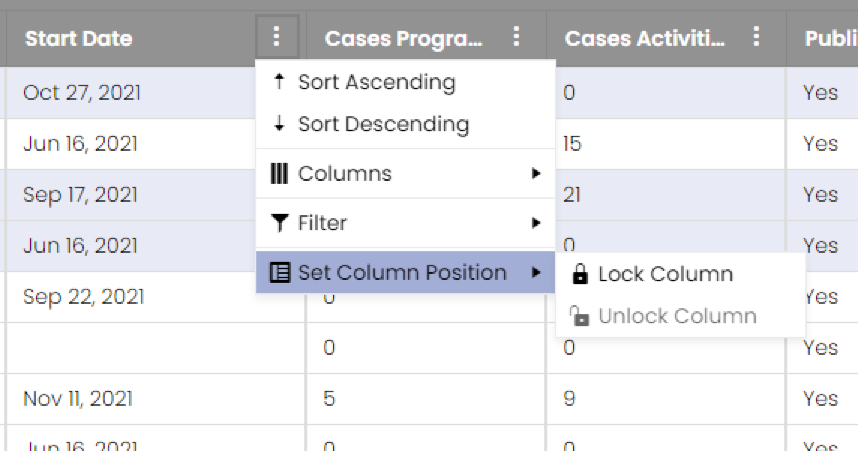Image resolution: width=858 pixels, height=451 pixels.
Task: Click the open padlock Unlock Column icon
Action: (x=579, y=316)
